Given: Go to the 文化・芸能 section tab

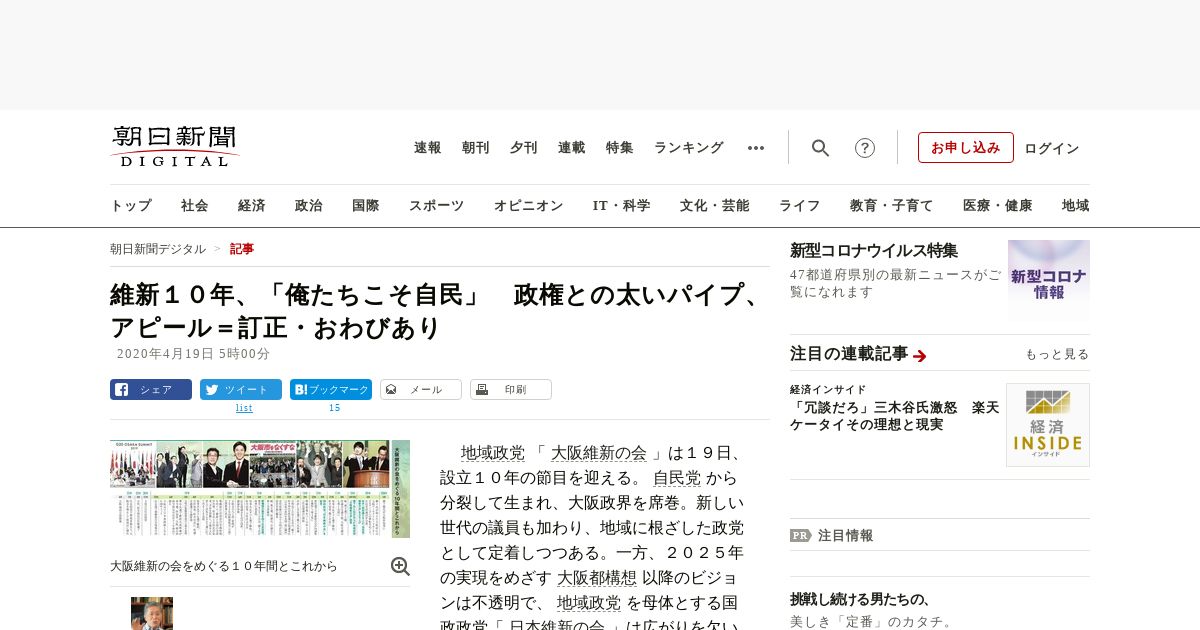Looking at the screenshot, I should (715, 206).
